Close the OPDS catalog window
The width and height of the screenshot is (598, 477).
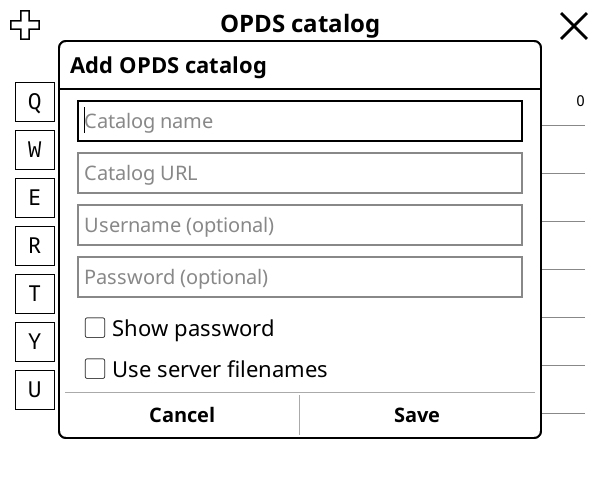574,26
